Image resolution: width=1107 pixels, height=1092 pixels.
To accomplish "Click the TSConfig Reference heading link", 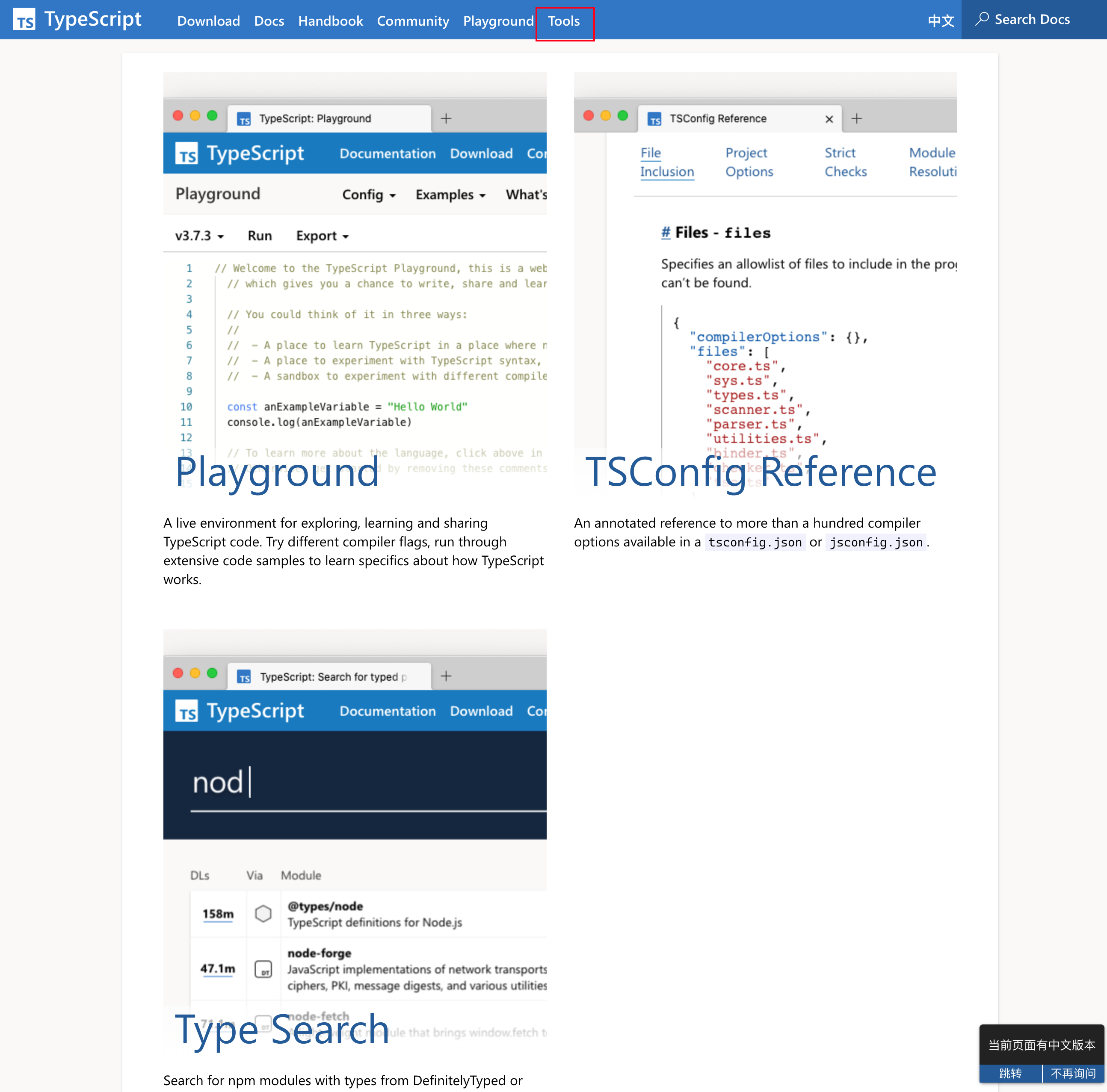I will pyautogui.click(x=761, y=472).
